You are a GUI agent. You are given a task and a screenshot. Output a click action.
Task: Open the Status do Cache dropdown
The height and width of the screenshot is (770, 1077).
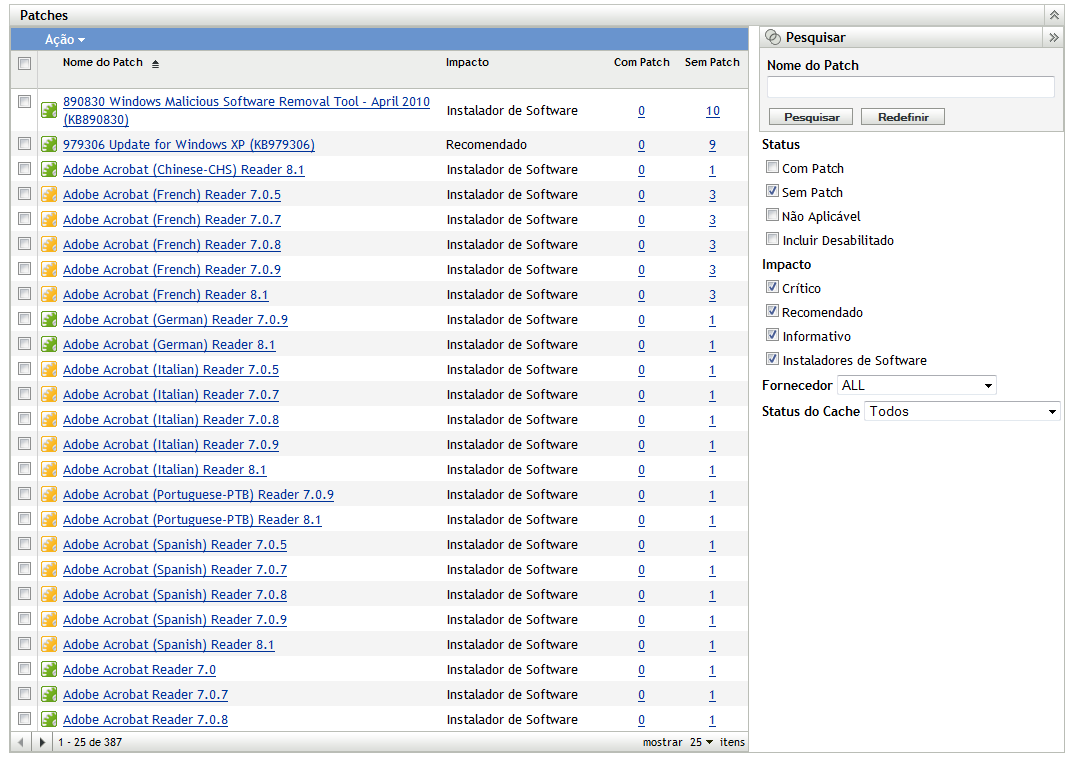962,411
